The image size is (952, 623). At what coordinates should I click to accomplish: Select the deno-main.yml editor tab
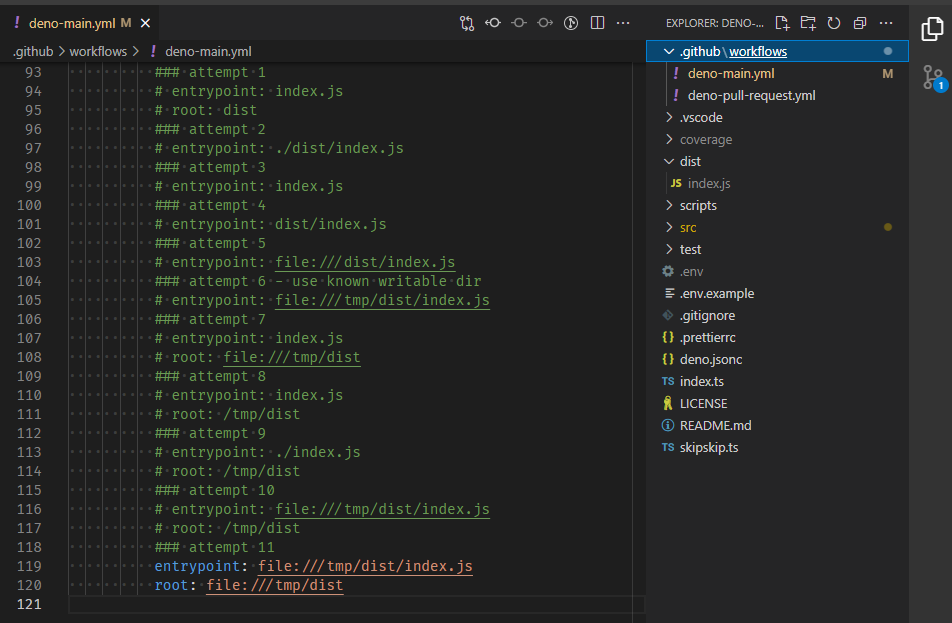[81, 23]
